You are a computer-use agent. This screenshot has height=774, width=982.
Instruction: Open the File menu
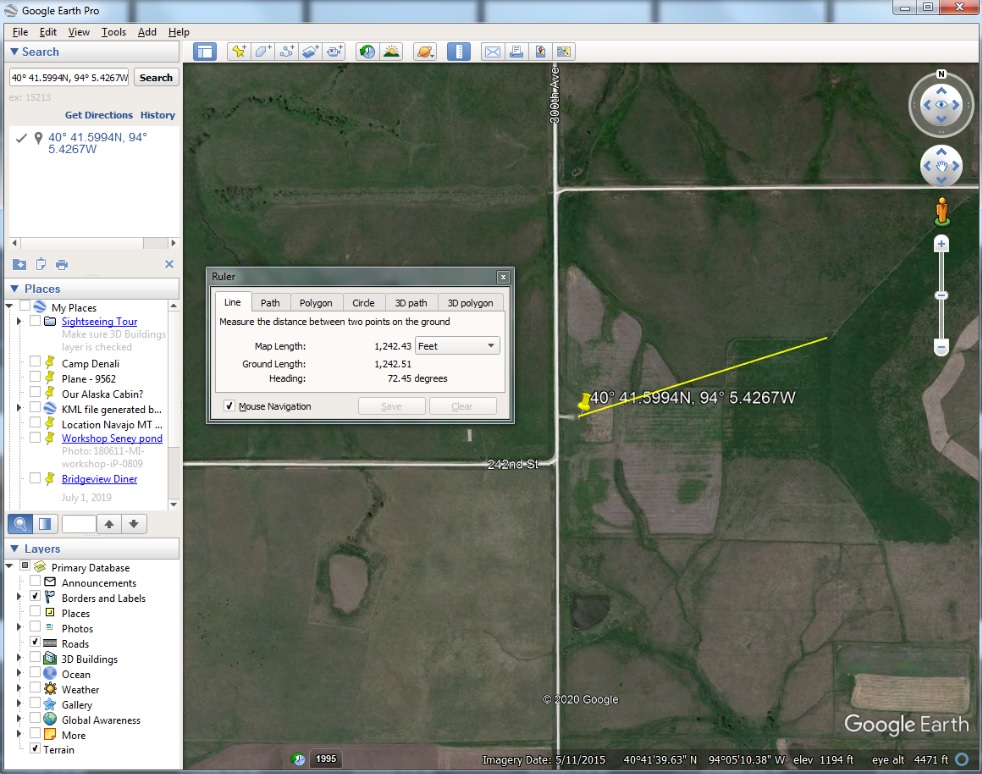pos(20,32)
